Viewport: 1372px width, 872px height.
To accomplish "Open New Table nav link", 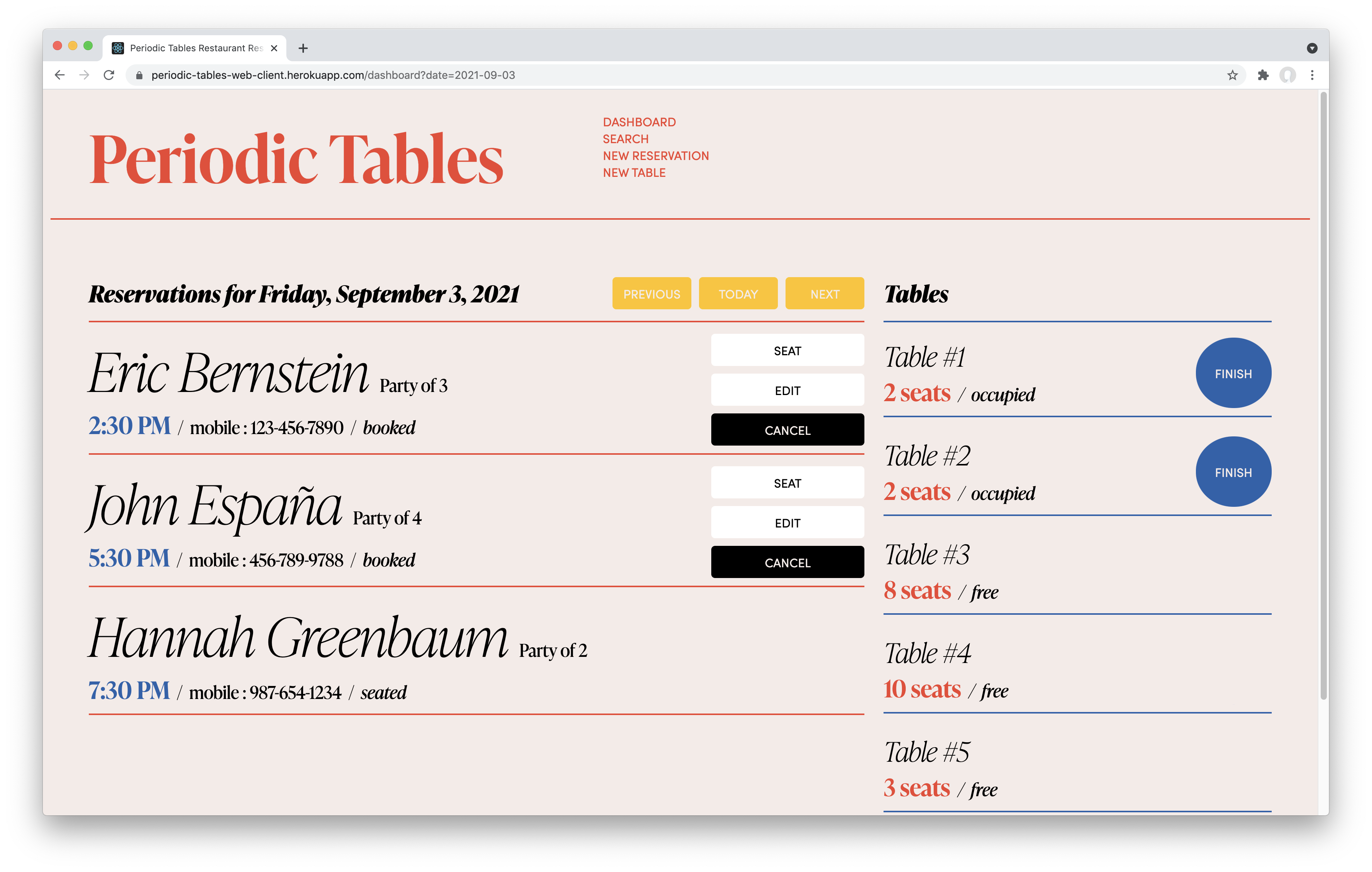I will [x=634, y=173].
